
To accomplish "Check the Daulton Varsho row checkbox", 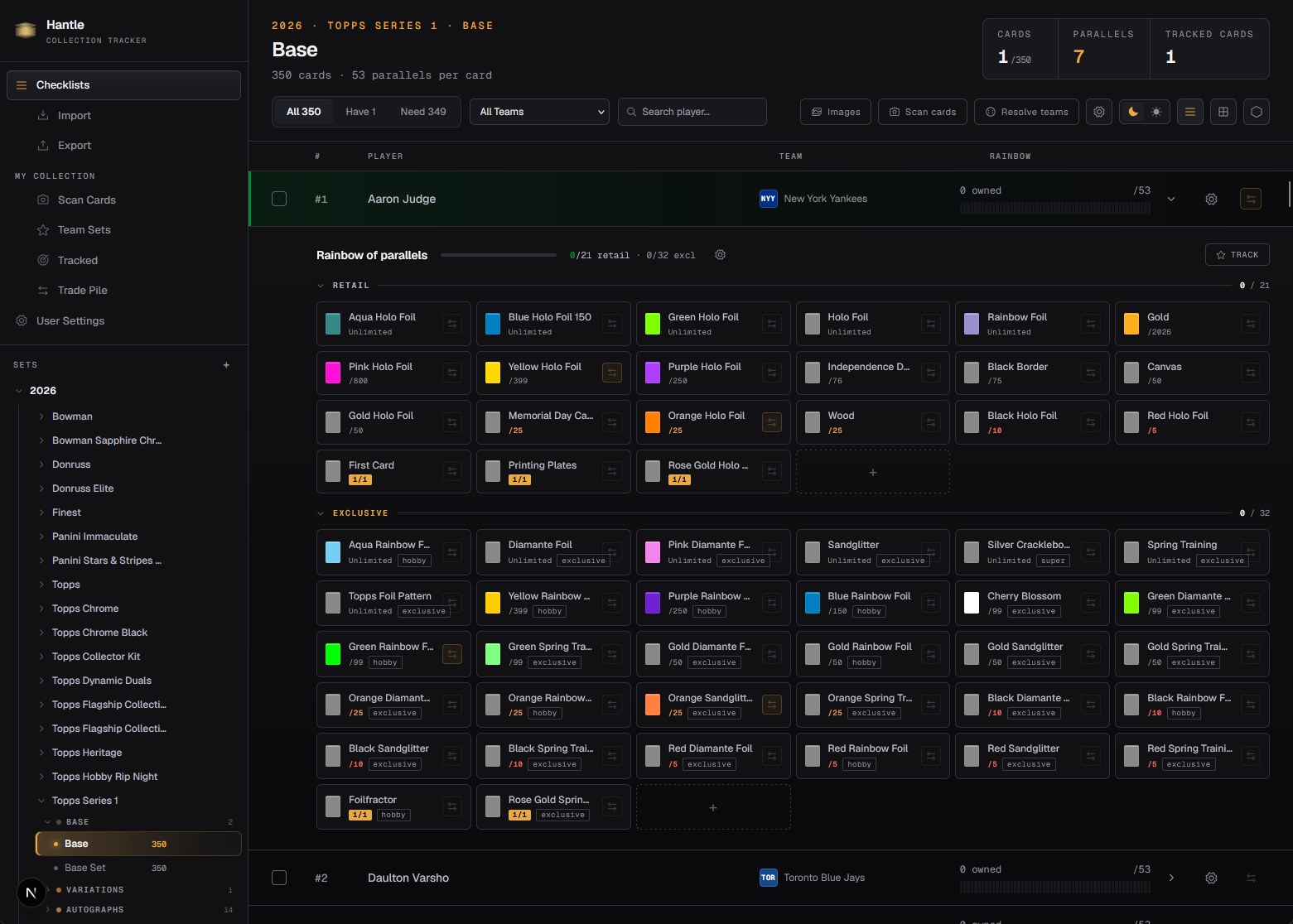I will [279, 878].
